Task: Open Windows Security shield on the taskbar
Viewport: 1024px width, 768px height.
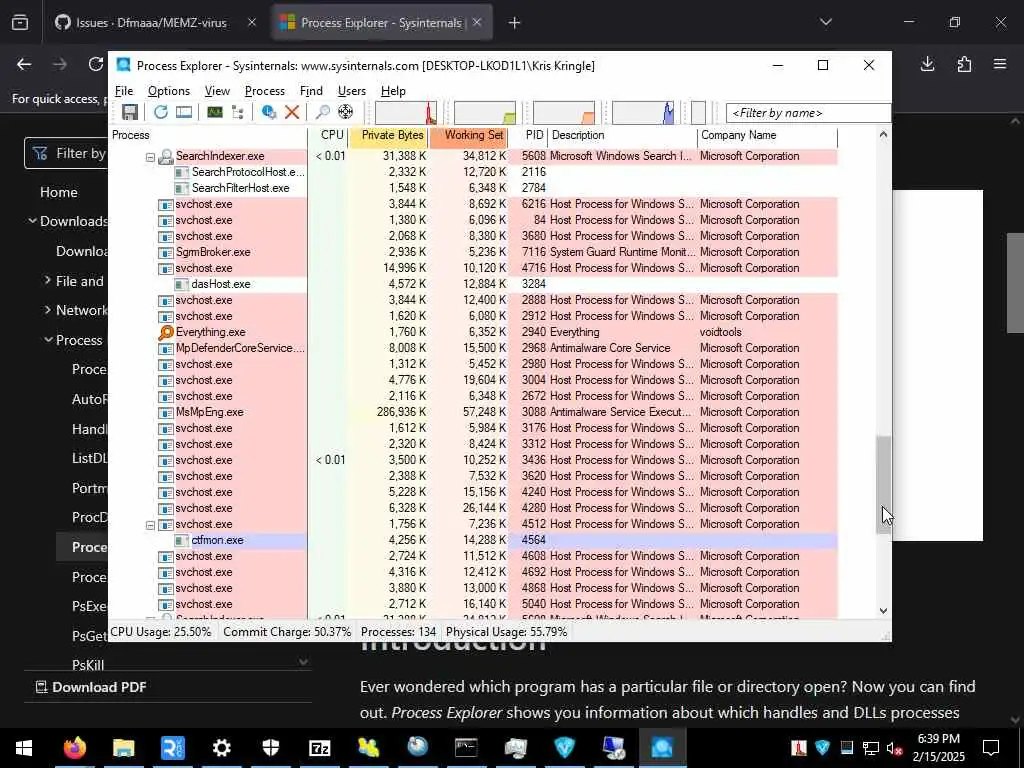Action: point(270,748)
